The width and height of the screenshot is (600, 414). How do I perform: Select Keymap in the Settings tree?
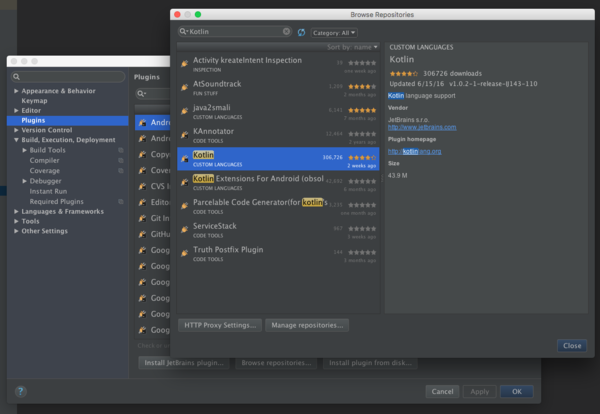pyautogui.click(x=34, y=101)
